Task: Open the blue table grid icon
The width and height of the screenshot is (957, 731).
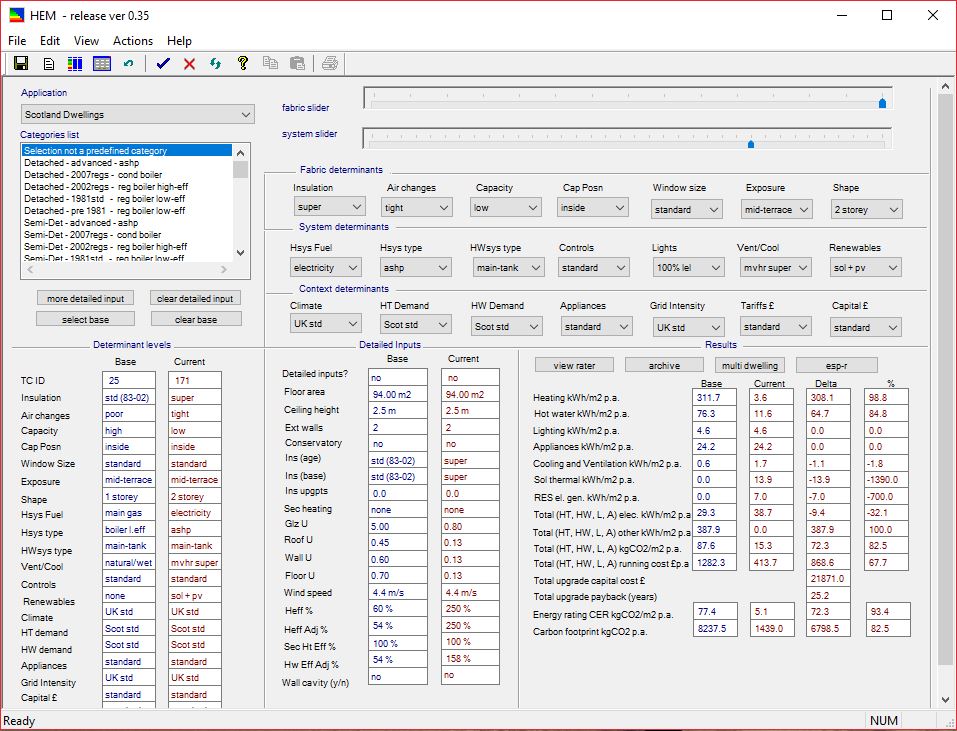Action: (101, 64)
